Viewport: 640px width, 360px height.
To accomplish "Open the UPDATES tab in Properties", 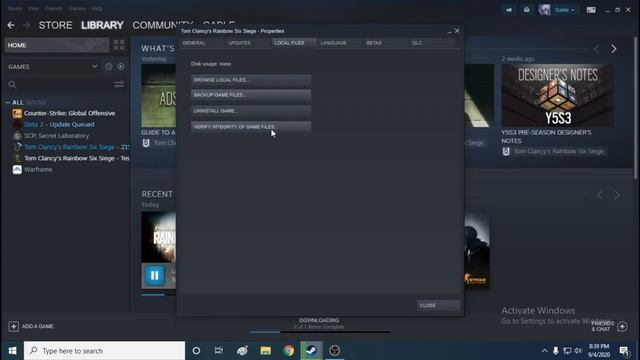I will 248,43.
